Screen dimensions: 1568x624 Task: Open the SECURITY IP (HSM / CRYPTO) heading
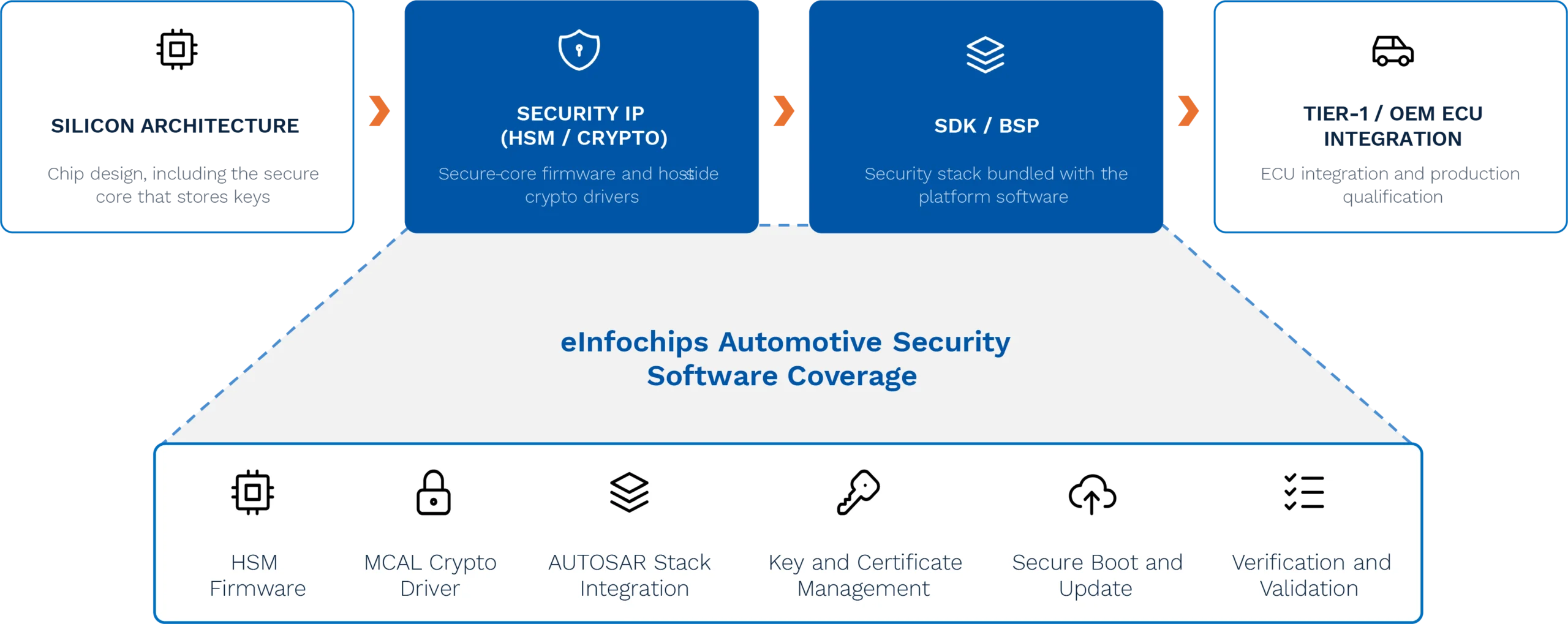582,126
